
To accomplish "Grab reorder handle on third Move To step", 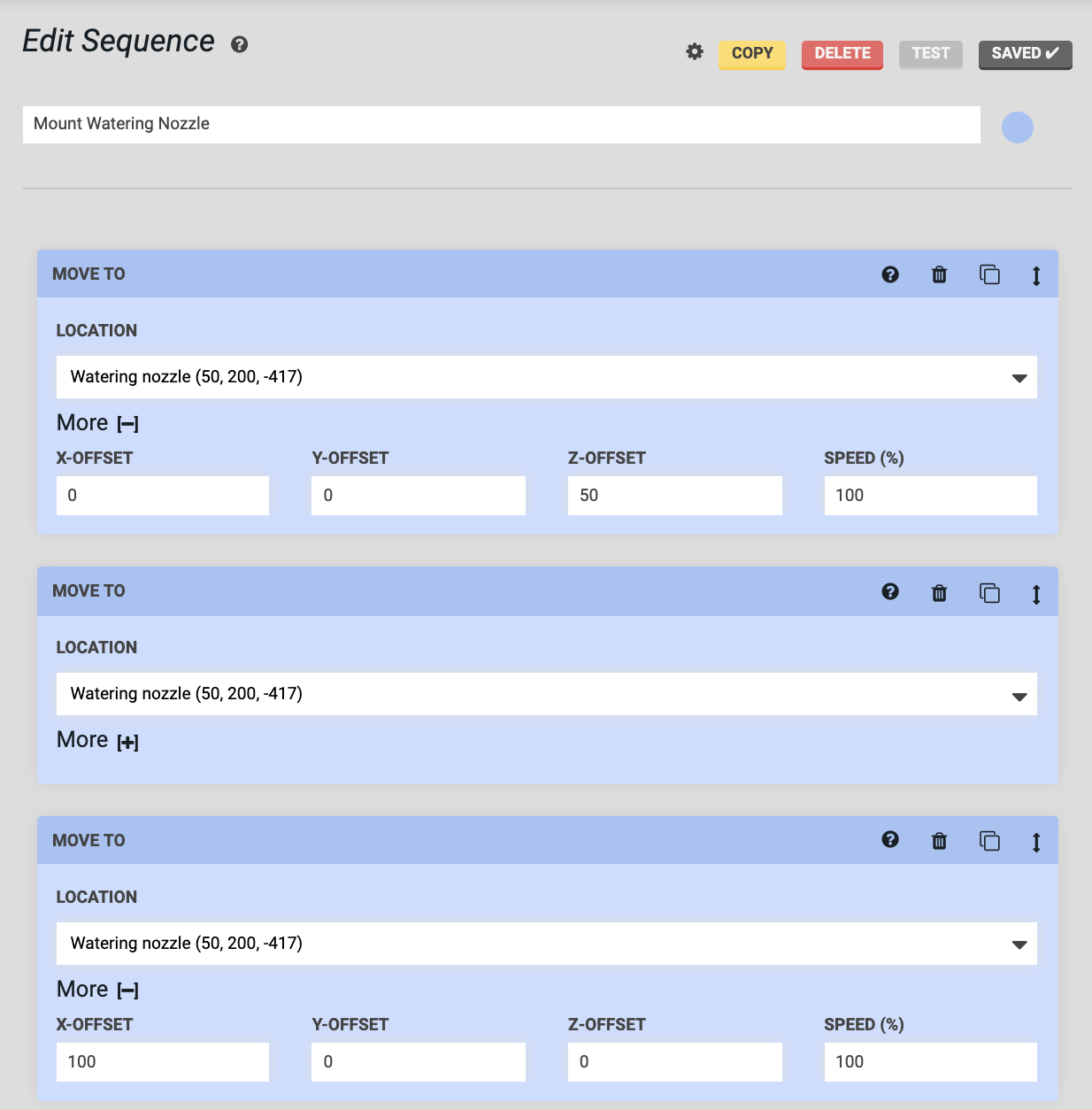I will pyautogui.click(x=1036, y=842).
